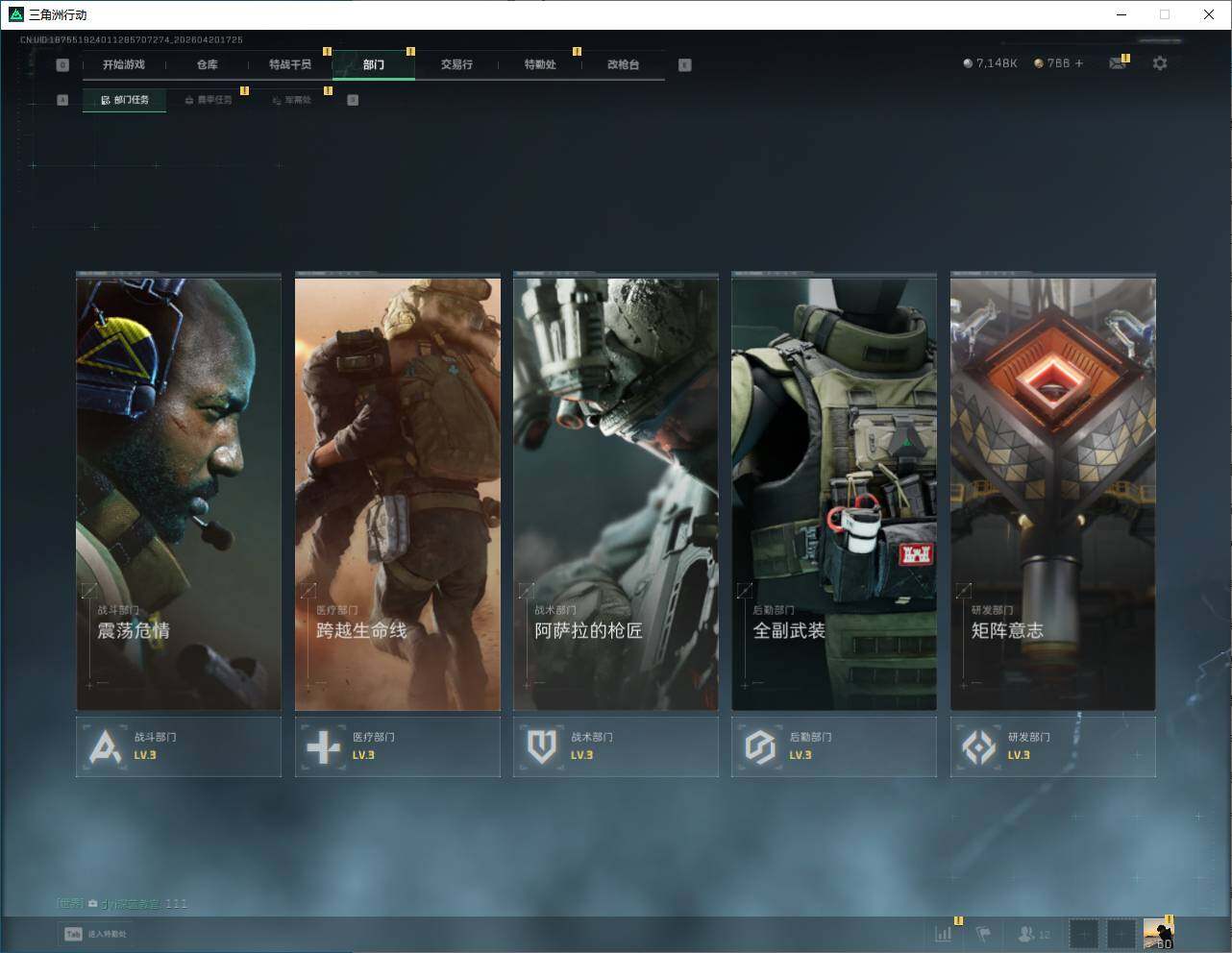Add more of the 788 currency

coord(1079,63)
